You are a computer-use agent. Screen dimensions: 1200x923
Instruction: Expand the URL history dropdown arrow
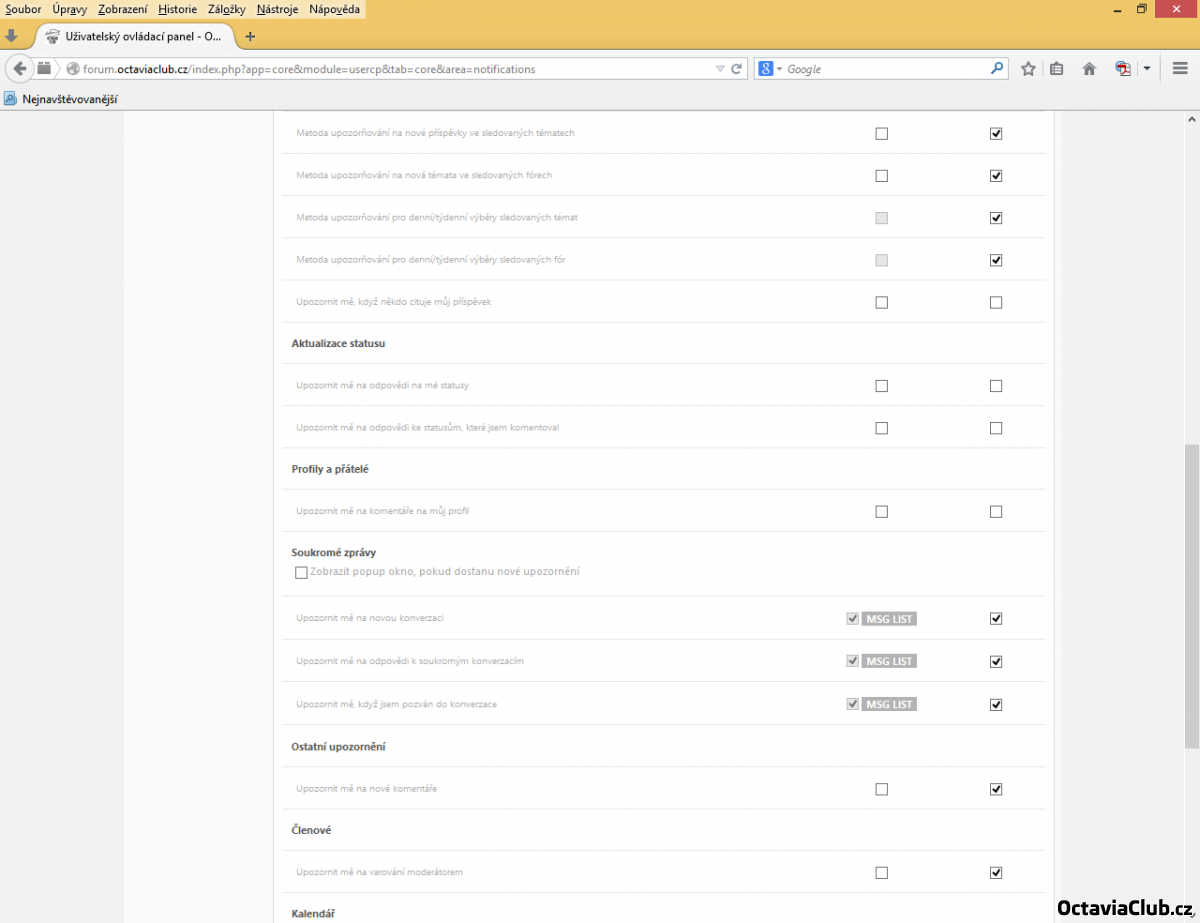point(720,69)
